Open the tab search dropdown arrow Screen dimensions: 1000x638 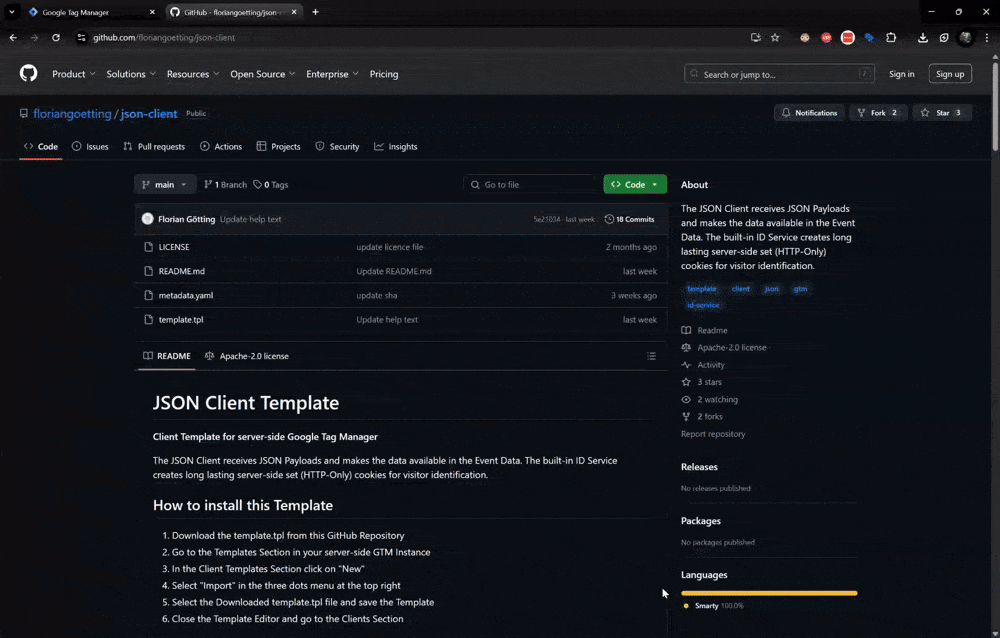tap(11, 11)
